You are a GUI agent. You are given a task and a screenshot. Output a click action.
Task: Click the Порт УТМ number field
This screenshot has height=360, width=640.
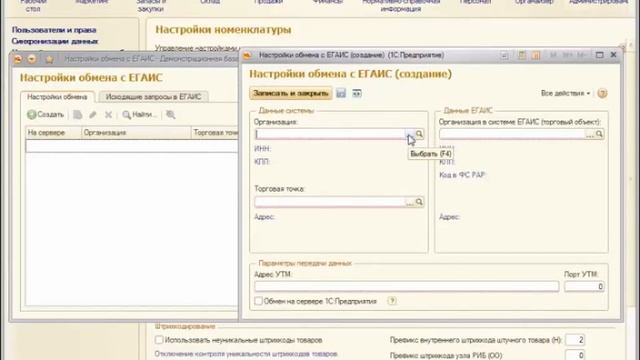(584, 287)
